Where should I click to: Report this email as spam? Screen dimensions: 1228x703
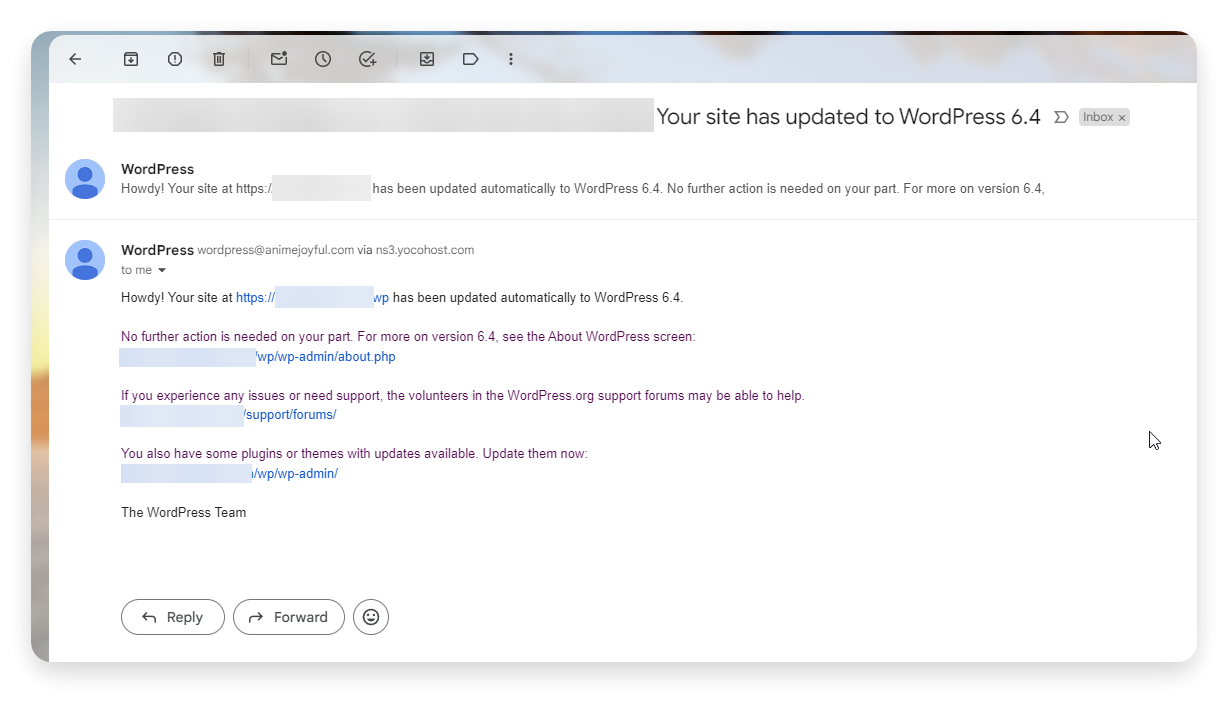[175, 59]
